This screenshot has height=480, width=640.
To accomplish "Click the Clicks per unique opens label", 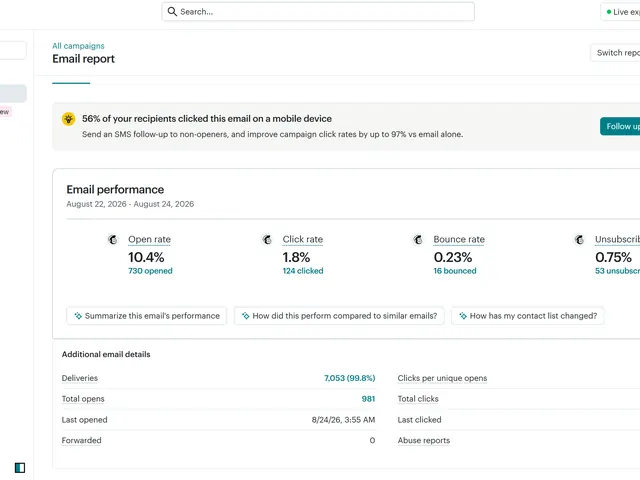I will pyautogui.click(x=442, y=378).
